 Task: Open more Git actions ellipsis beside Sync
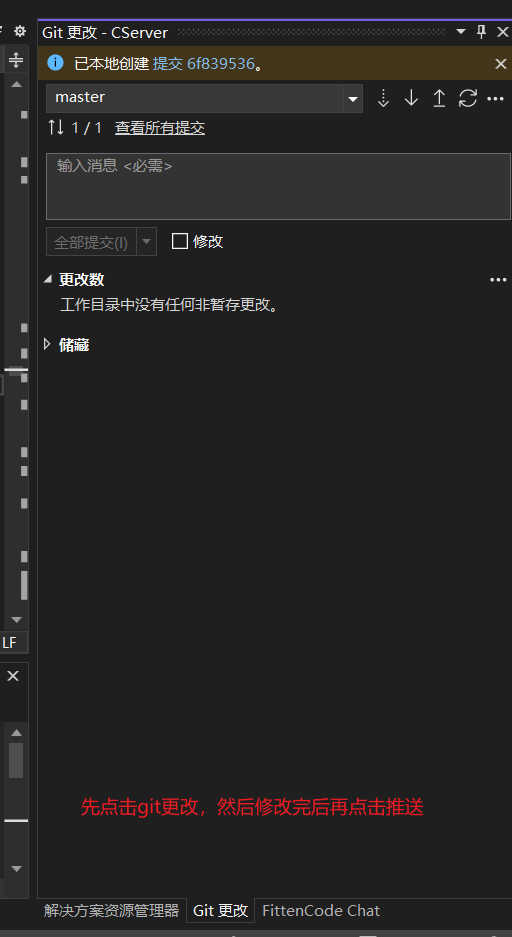(x=495, y=99)
